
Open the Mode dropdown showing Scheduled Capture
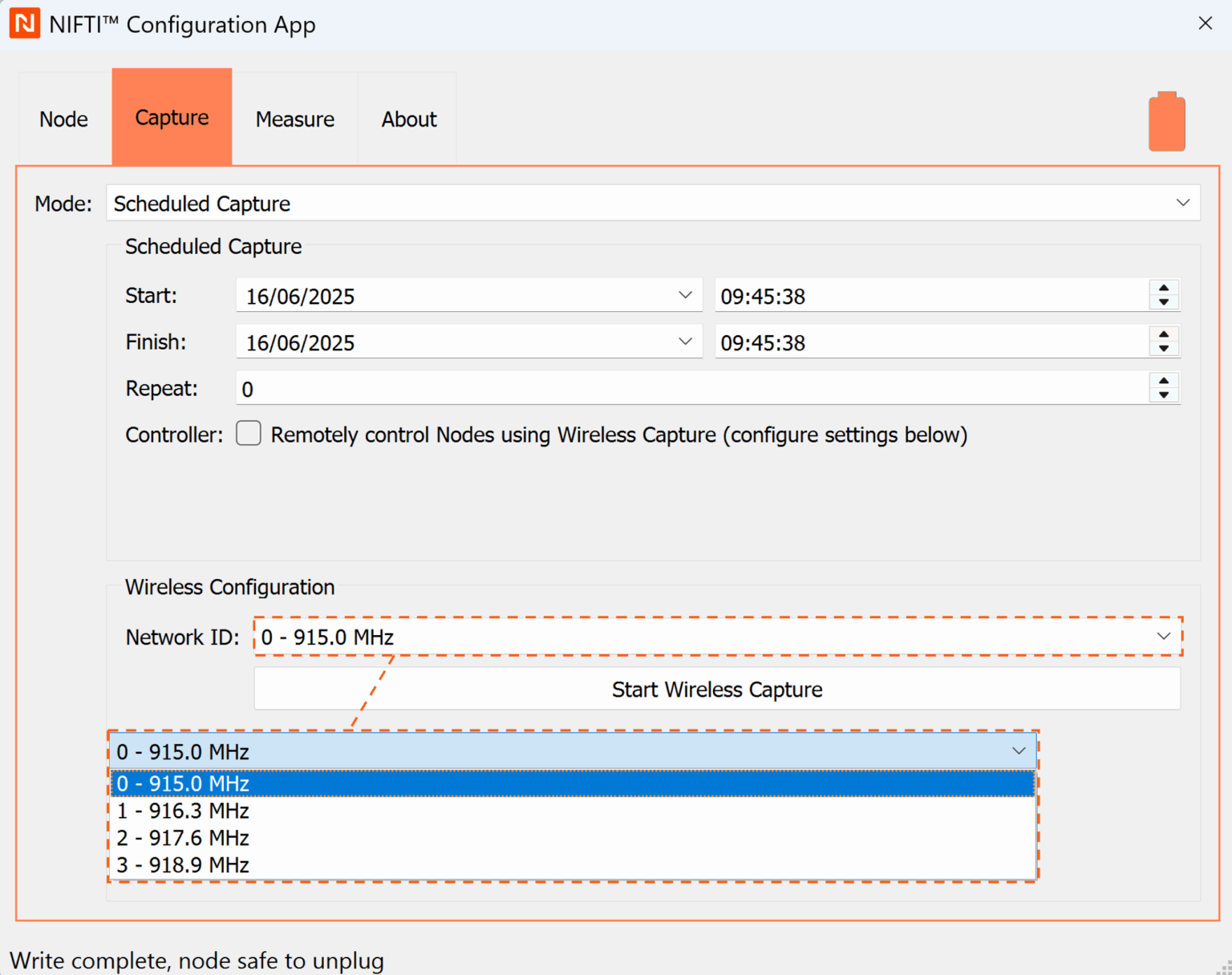click(653, 203)
